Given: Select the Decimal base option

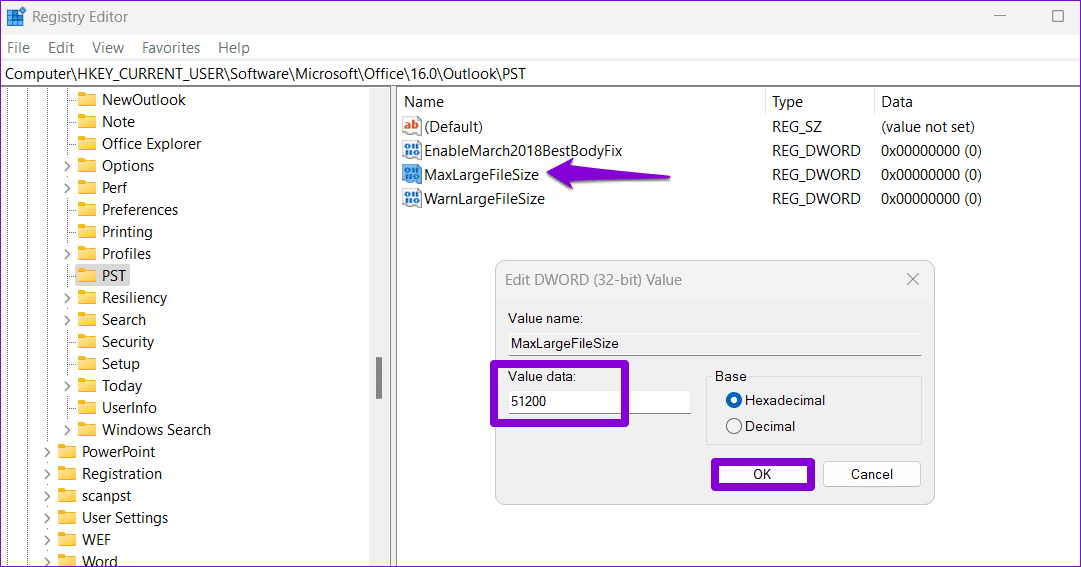Looking at the screenshot, I should pyautogui.click(x=734, y=426).
